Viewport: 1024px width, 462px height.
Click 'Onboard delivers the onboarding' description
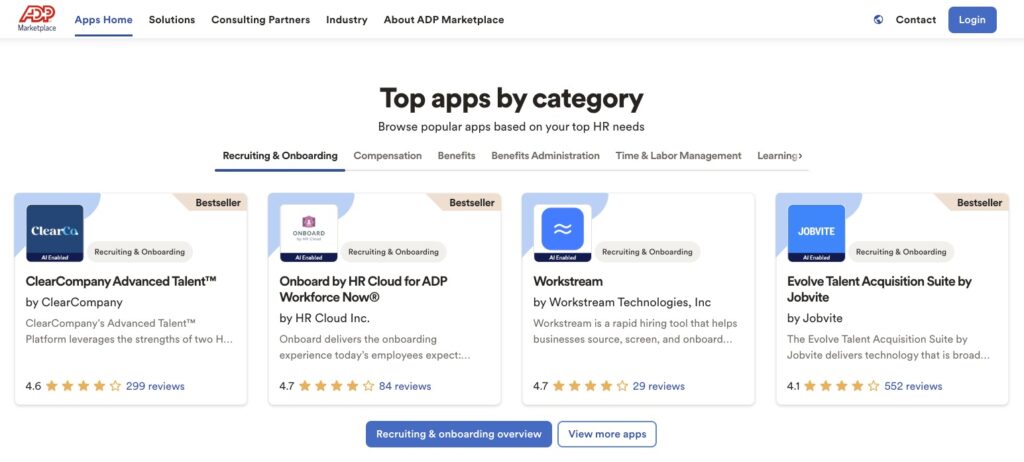tap(375, 348)
